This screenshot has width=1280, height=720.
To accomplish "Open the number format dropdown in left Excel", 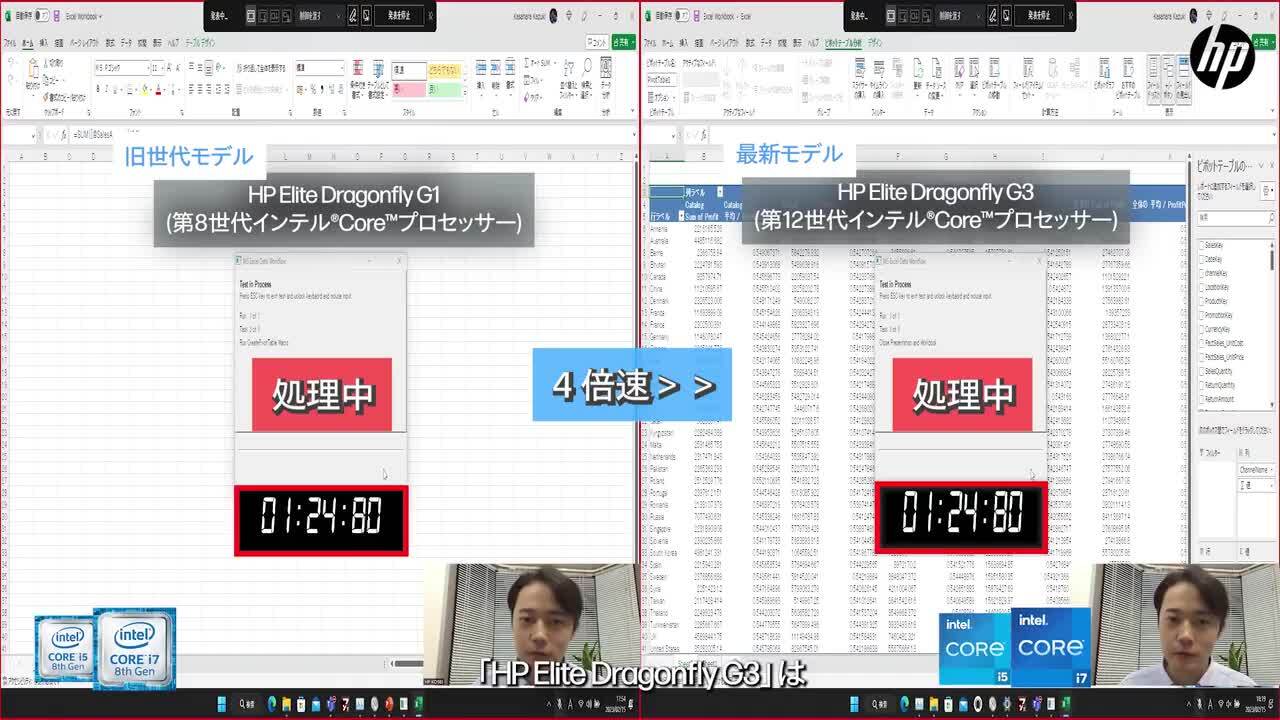I will coord(342,67).
